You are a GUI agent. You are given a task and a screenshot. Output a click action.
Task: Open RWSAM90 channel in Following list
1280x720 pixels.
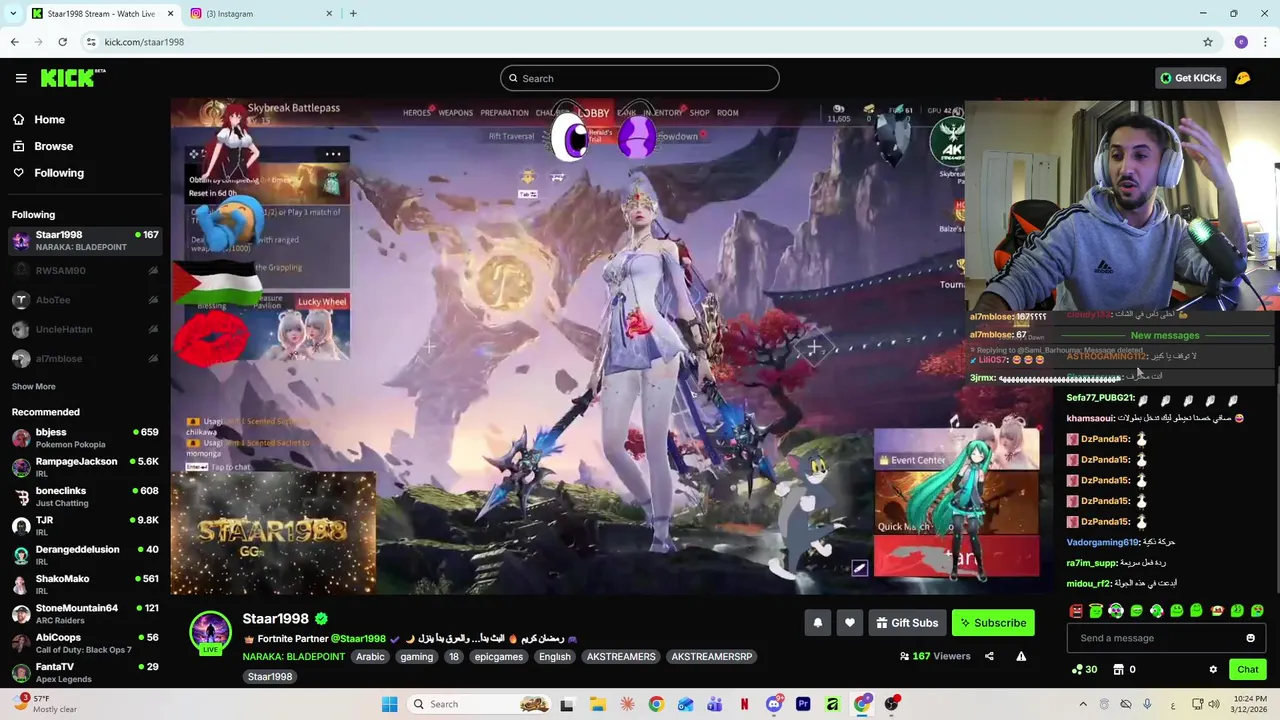point(85,270)
